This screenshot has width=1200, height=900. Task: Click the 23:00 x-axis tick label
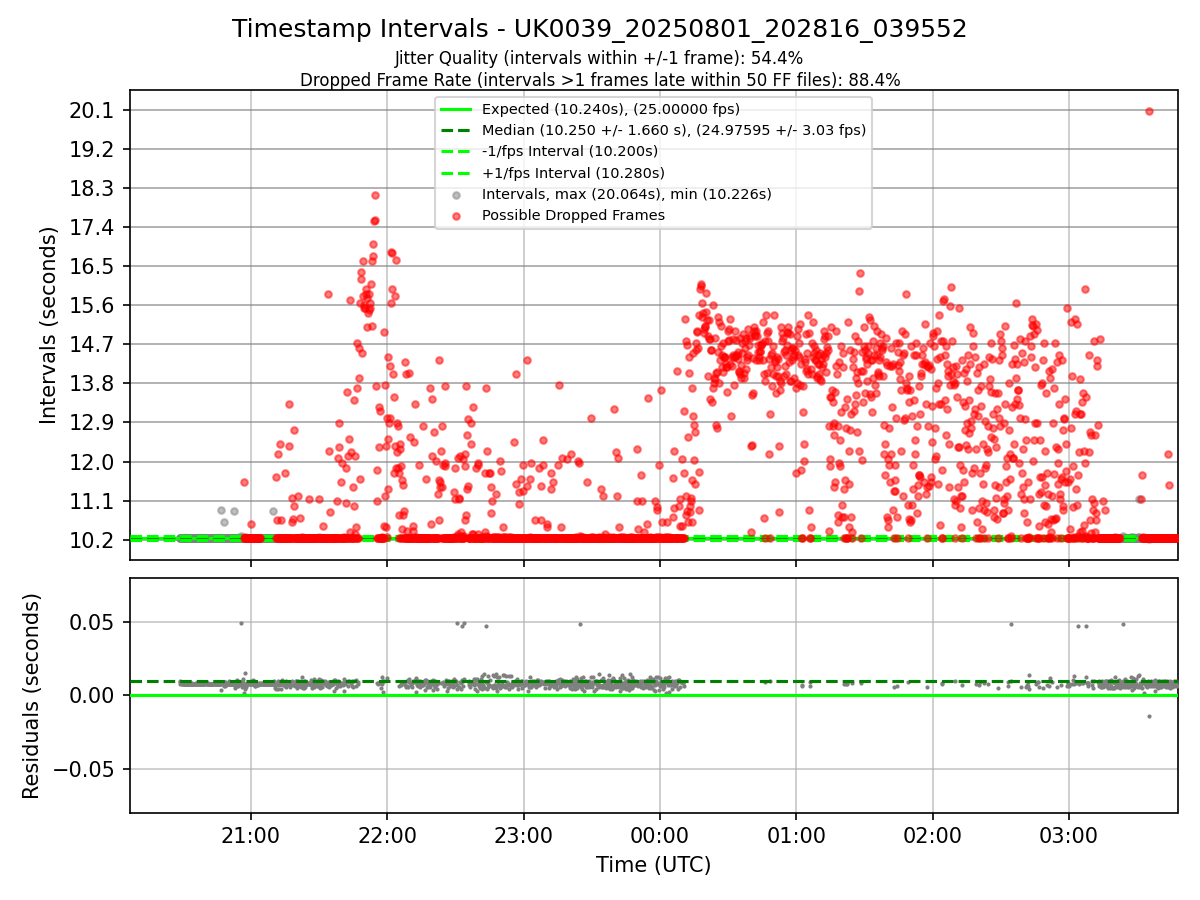[523, 835]
